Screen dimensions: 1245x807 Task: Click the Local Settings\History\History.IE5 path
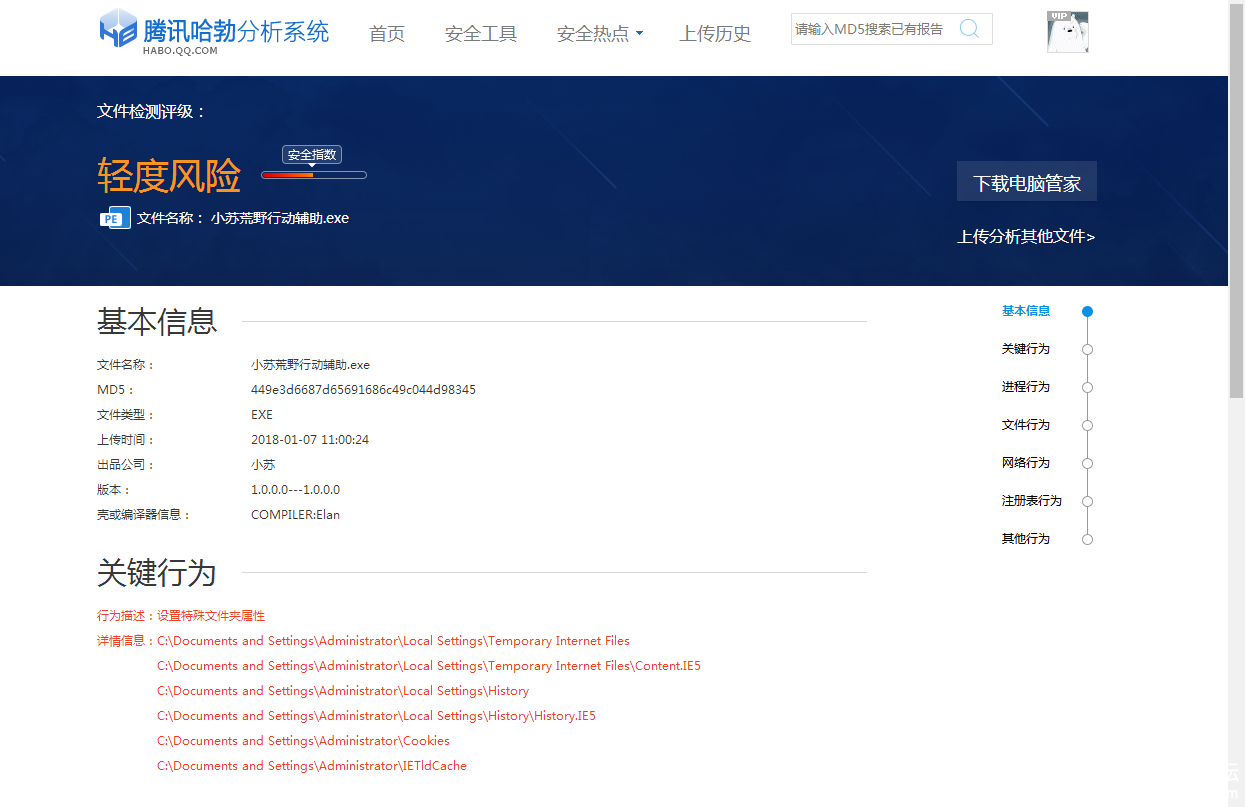pyautogui.click(x=376, y=716)
